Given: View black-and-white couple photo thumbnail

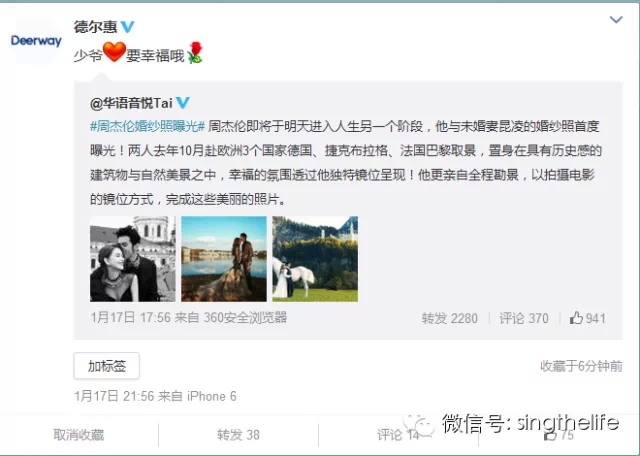Looking at the screenshot, I should tap(133, 259).
